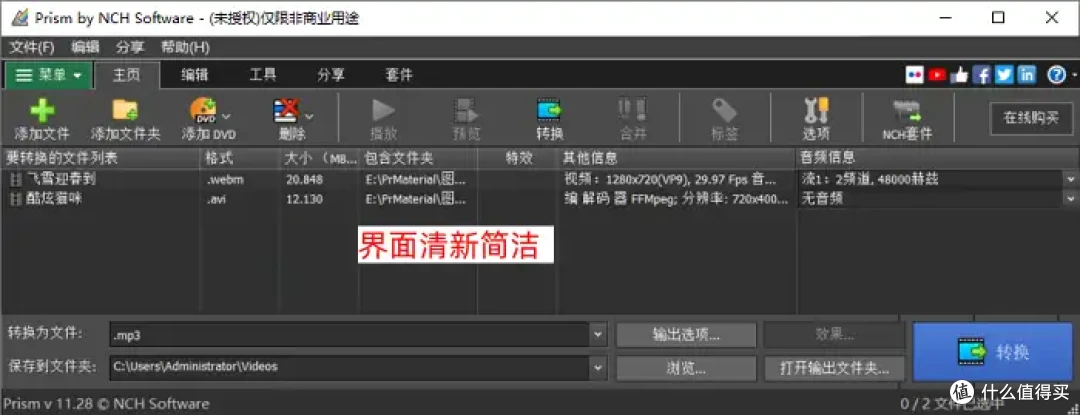Viewport: 1080px width, 415px height.
Task: Click the thumbs-up like icon
Action: click(x=959, y=74)
